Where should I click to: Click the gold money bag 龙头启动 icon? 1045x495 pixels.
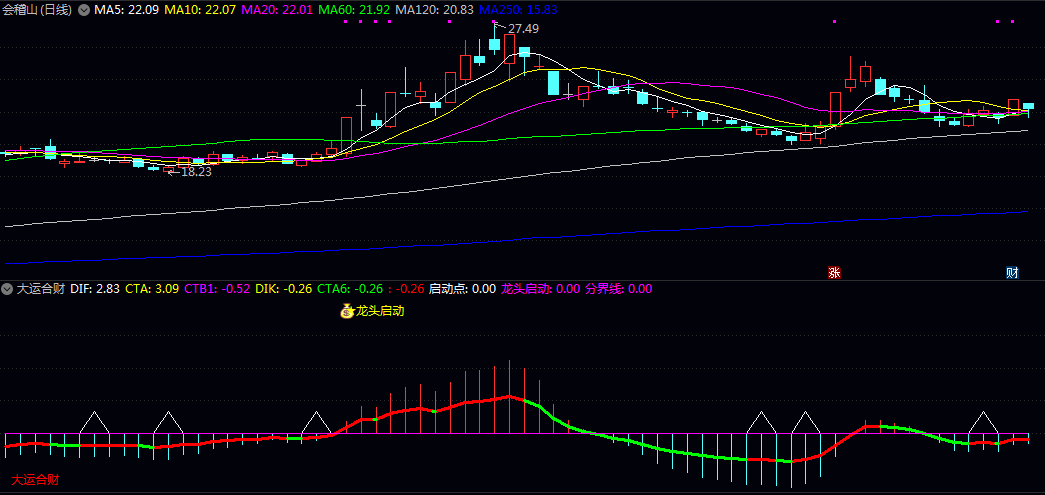(x=347, y=311)
